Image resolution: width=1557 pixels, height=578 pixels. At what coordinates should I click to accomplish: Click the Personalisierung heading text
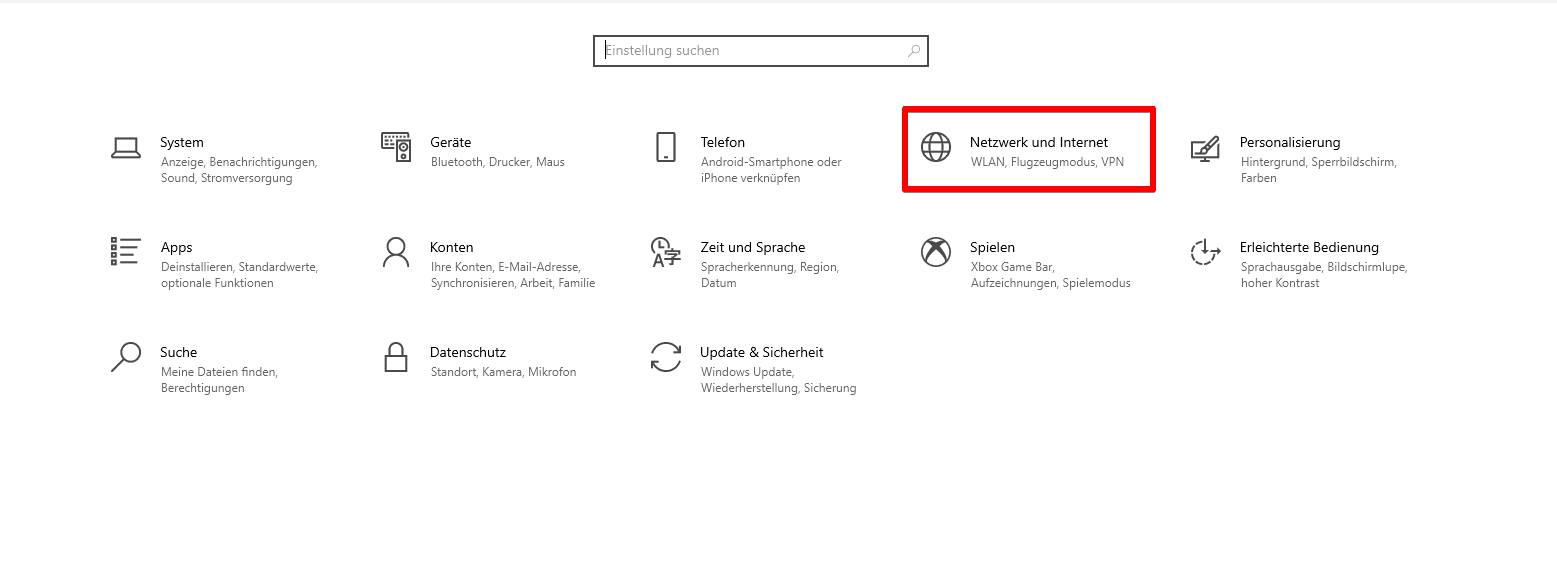(1290, 142)
